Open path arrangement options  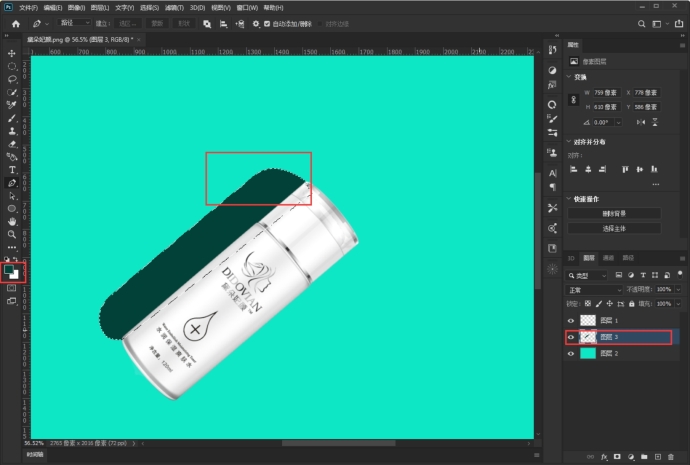coord(240,24)
